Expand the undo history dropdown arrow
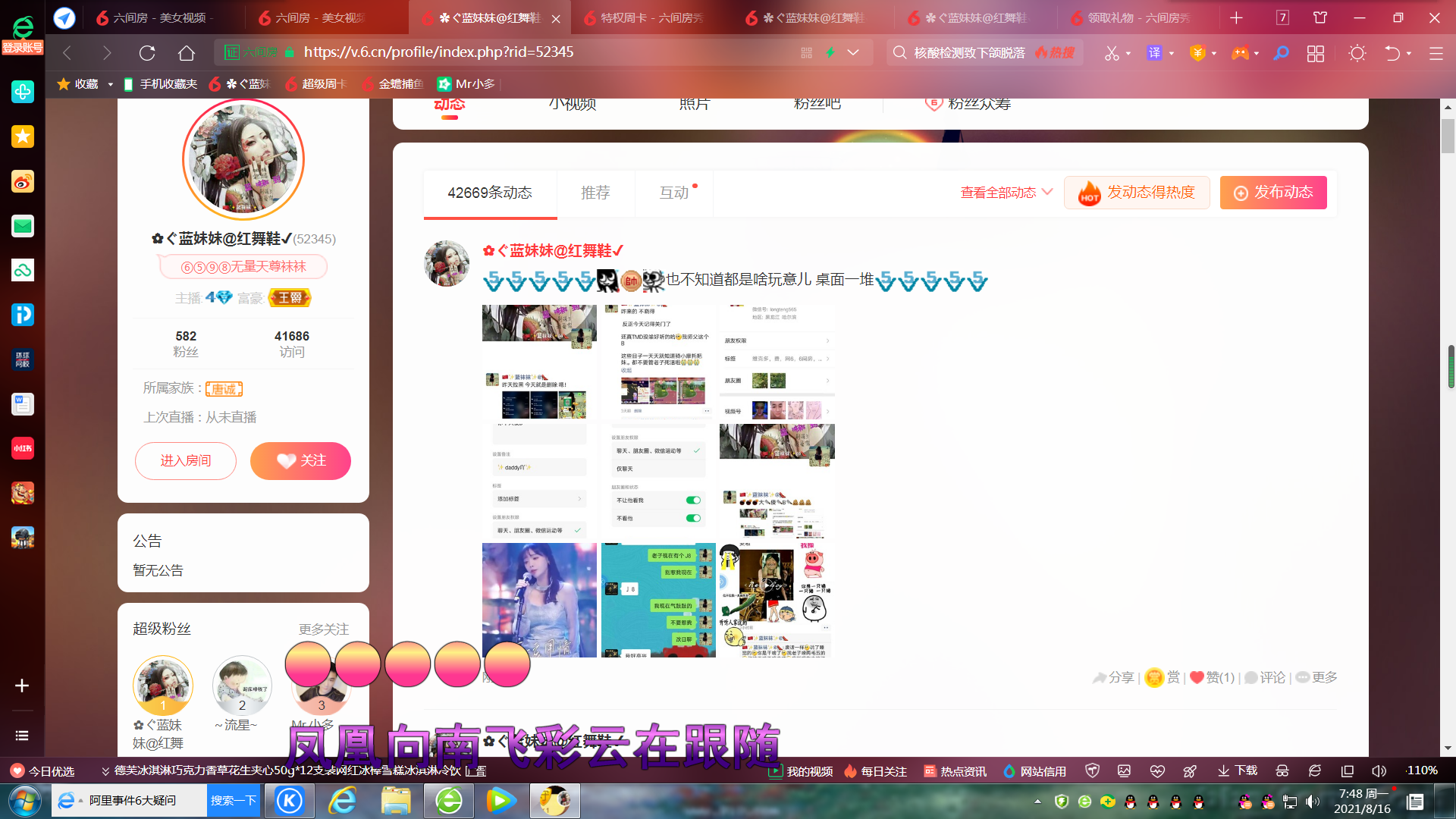This screenshot has height=819, width=1456. pyautogui.click(x=1409, y=54)
